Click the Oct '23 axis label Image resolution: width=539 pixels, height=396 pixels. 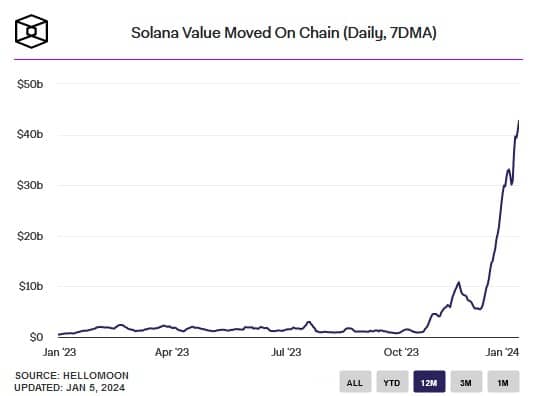[x=401, y=352]
